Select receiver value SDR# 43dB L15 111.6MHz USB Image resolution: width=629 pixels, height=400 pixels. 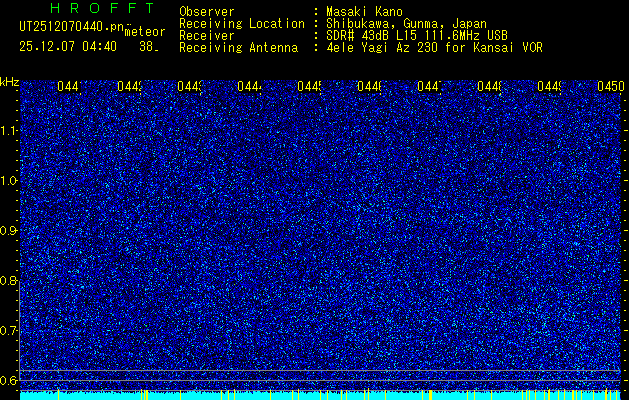tap(417, 36)
